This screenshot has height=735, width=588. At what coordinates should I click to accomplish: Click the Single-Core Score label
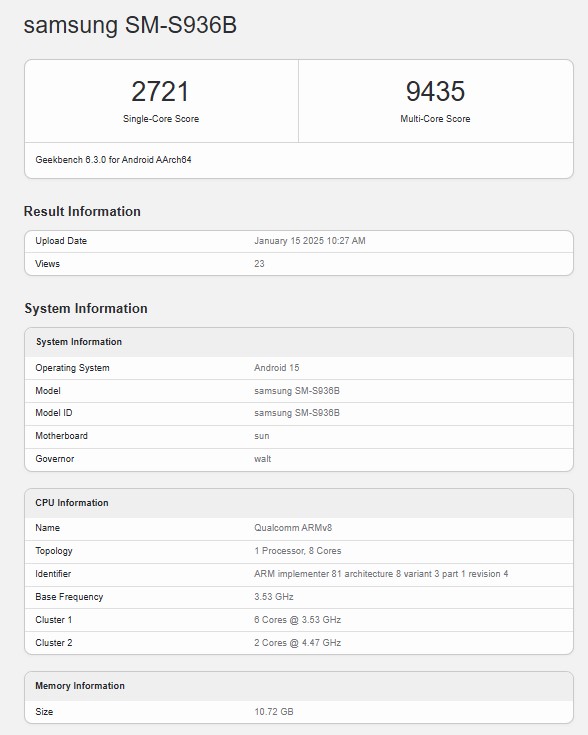coord(161,119)
